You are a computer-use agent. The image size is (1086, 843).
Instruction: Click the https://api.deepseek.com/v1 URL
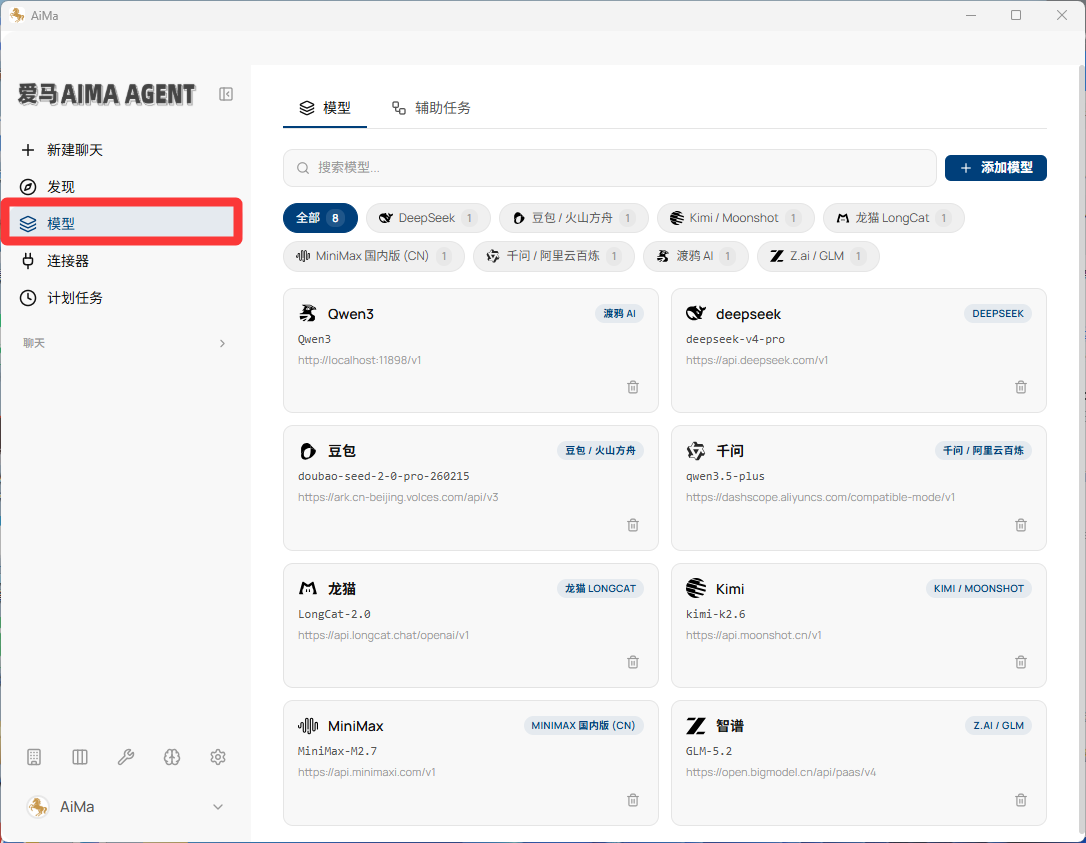757,360
